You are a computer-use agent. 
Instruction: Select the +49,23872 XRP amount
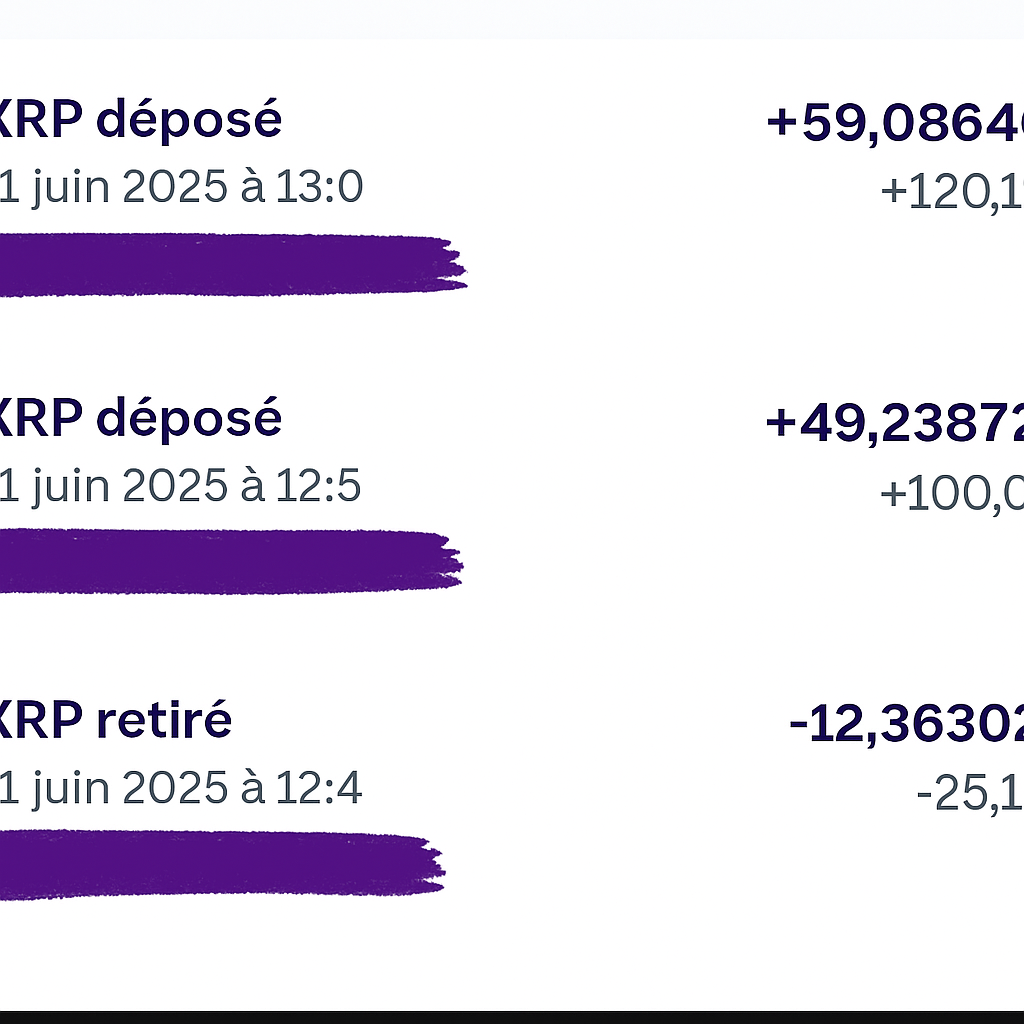click(x=895, y=423)
